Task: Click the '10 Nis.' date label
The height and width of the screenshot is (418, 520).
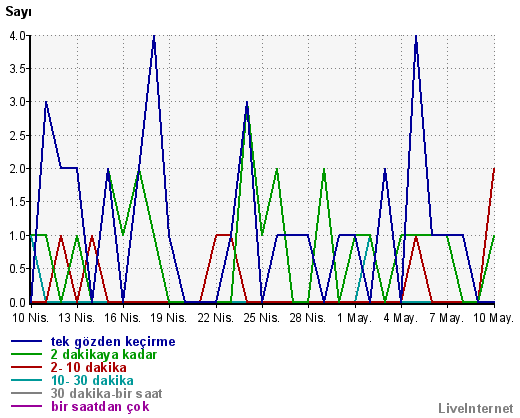Action: click(31, 318)
